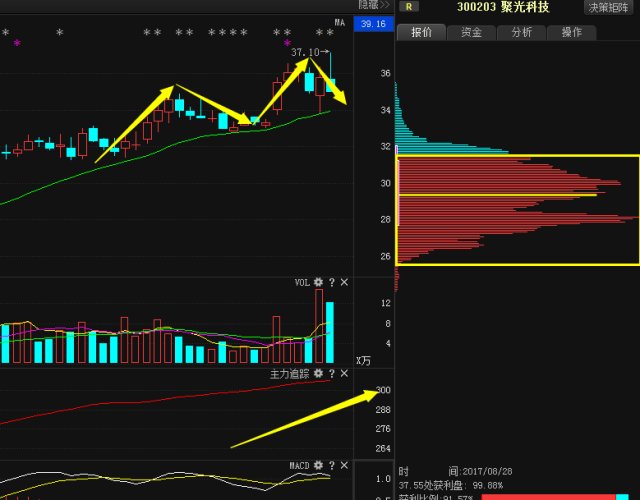640x500 pixels.
Task: Click the 37.10 high price label
Action: (305, 52)
